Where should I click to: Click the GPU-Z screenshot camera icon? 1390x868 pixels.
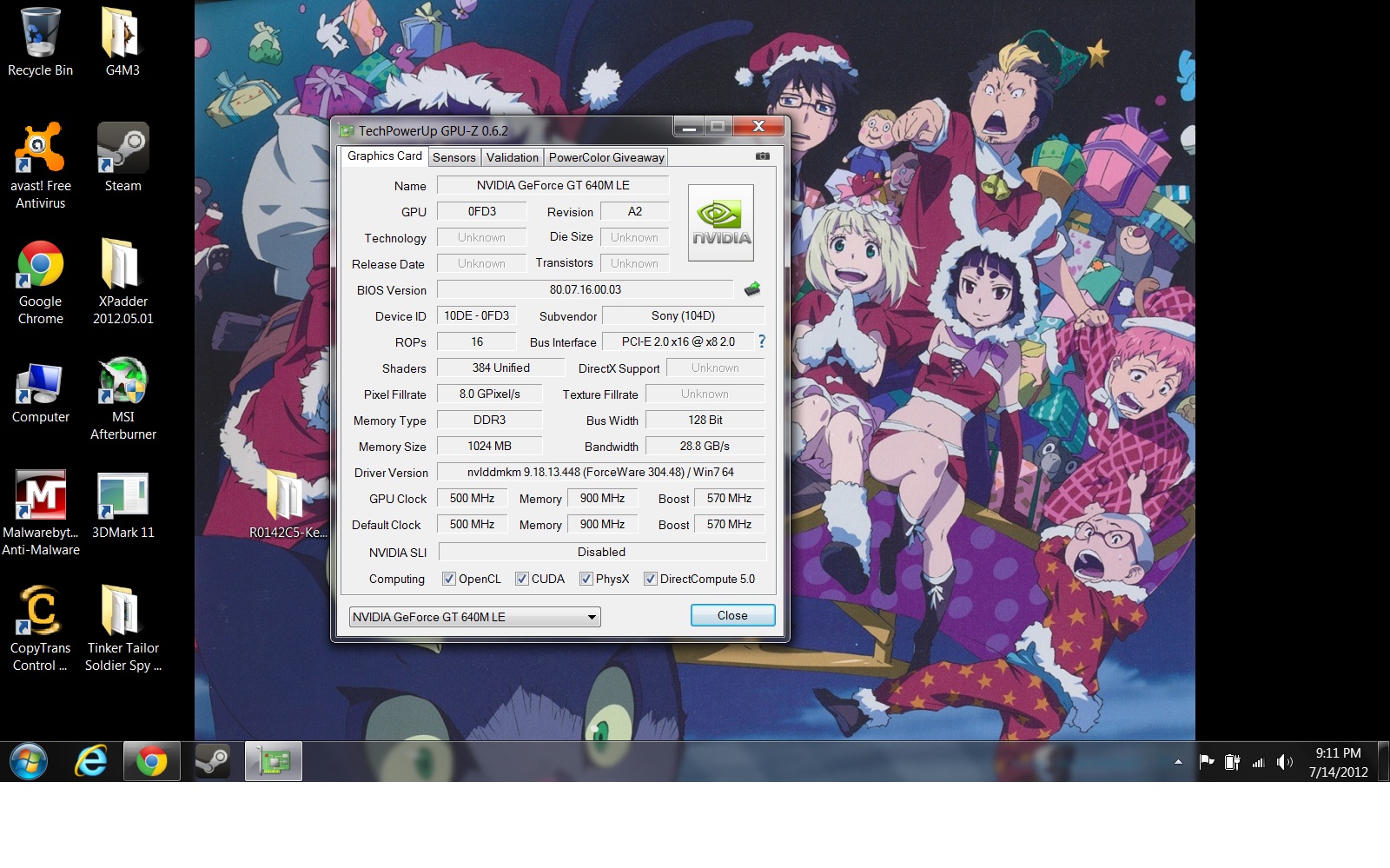(763, 156)
